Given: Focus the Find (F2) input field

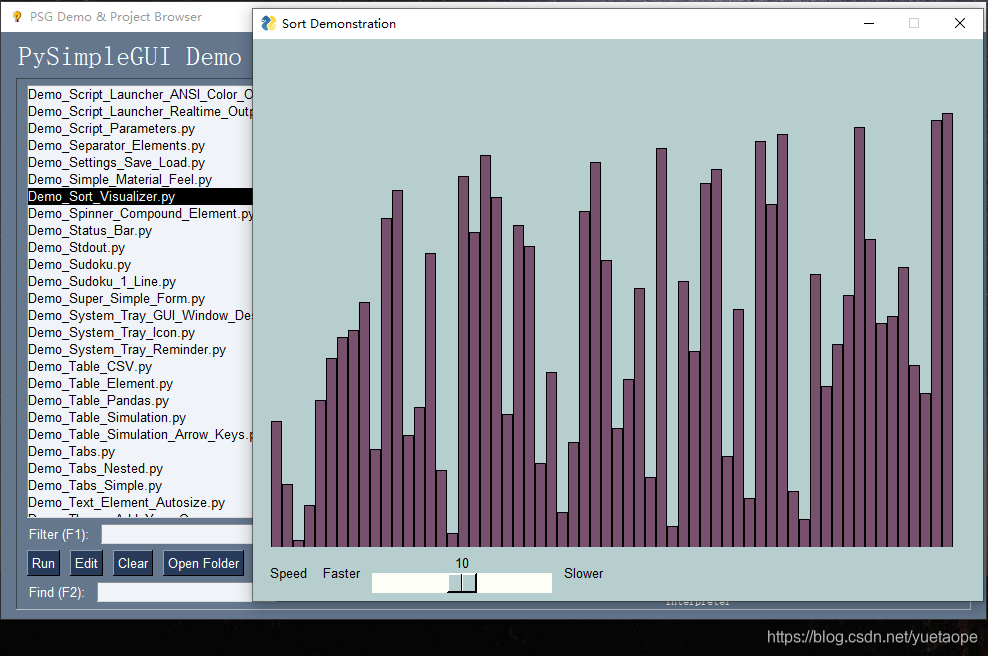Looking at the screenshot, I should (175, 592).
